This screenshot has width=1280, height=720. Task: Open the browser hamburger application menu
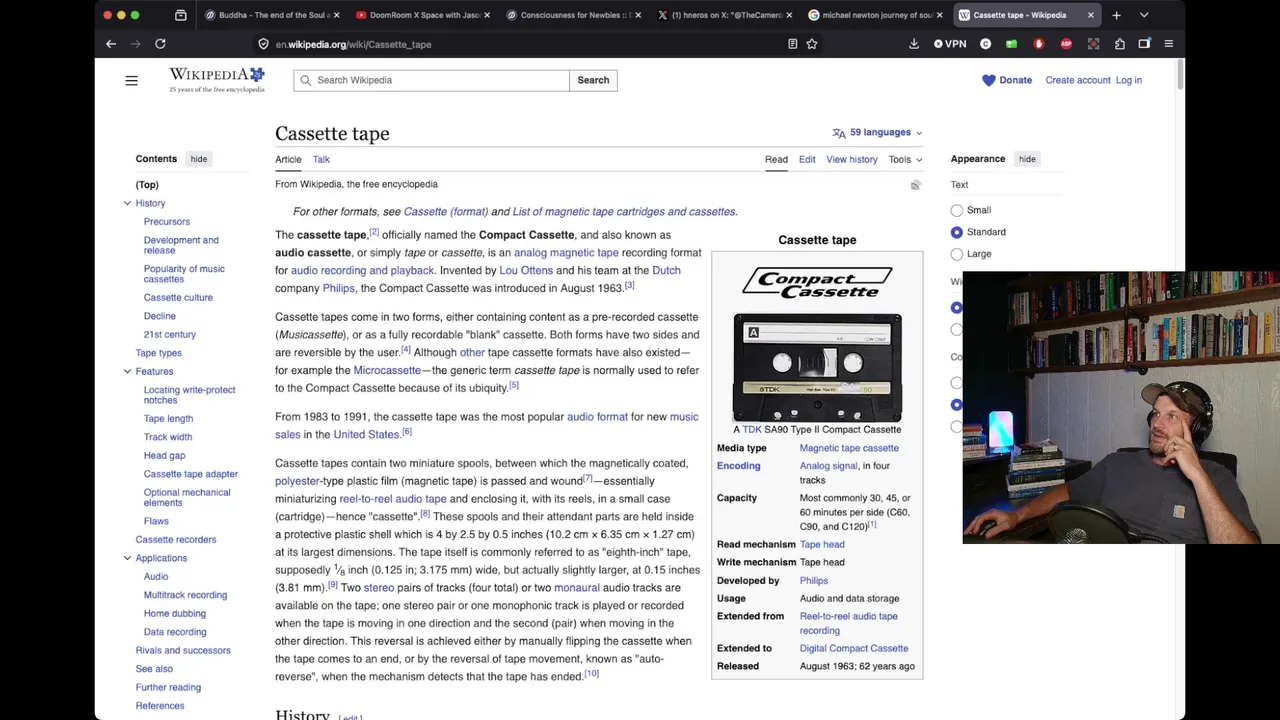pos(1168,44)
